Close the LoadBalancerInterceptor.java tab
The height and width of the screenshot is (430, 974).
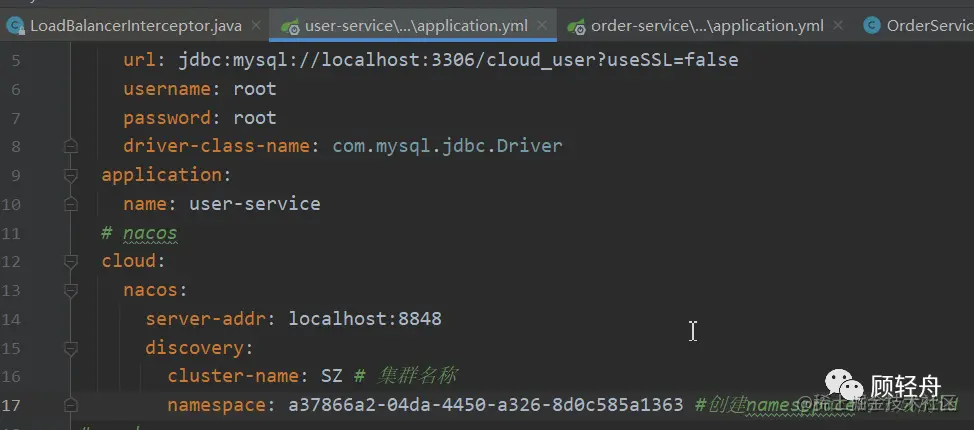click(255, 25)
